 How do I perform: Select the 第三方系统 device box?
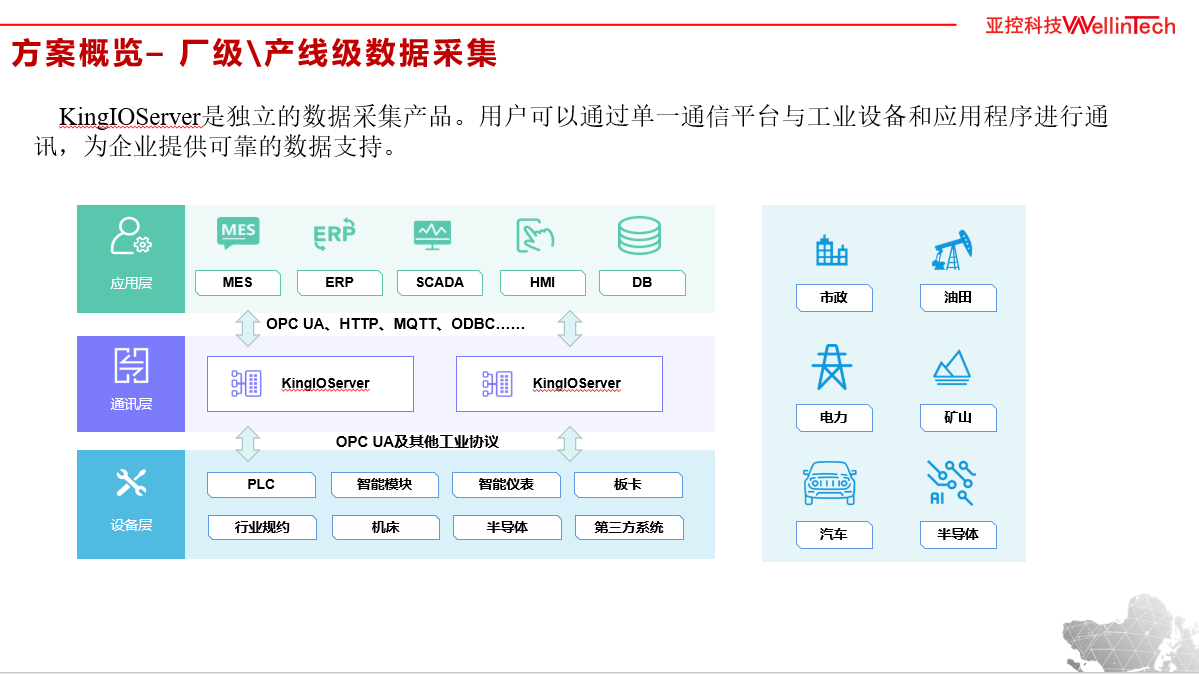629,528
